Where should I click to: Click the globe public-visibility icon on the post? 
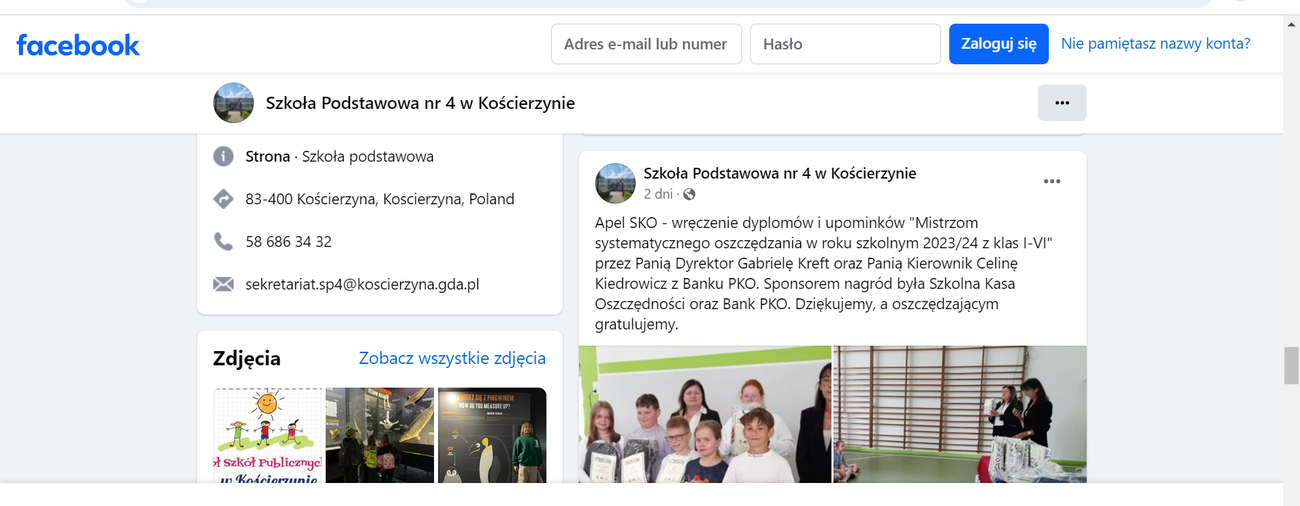click(x=689, y=194)
